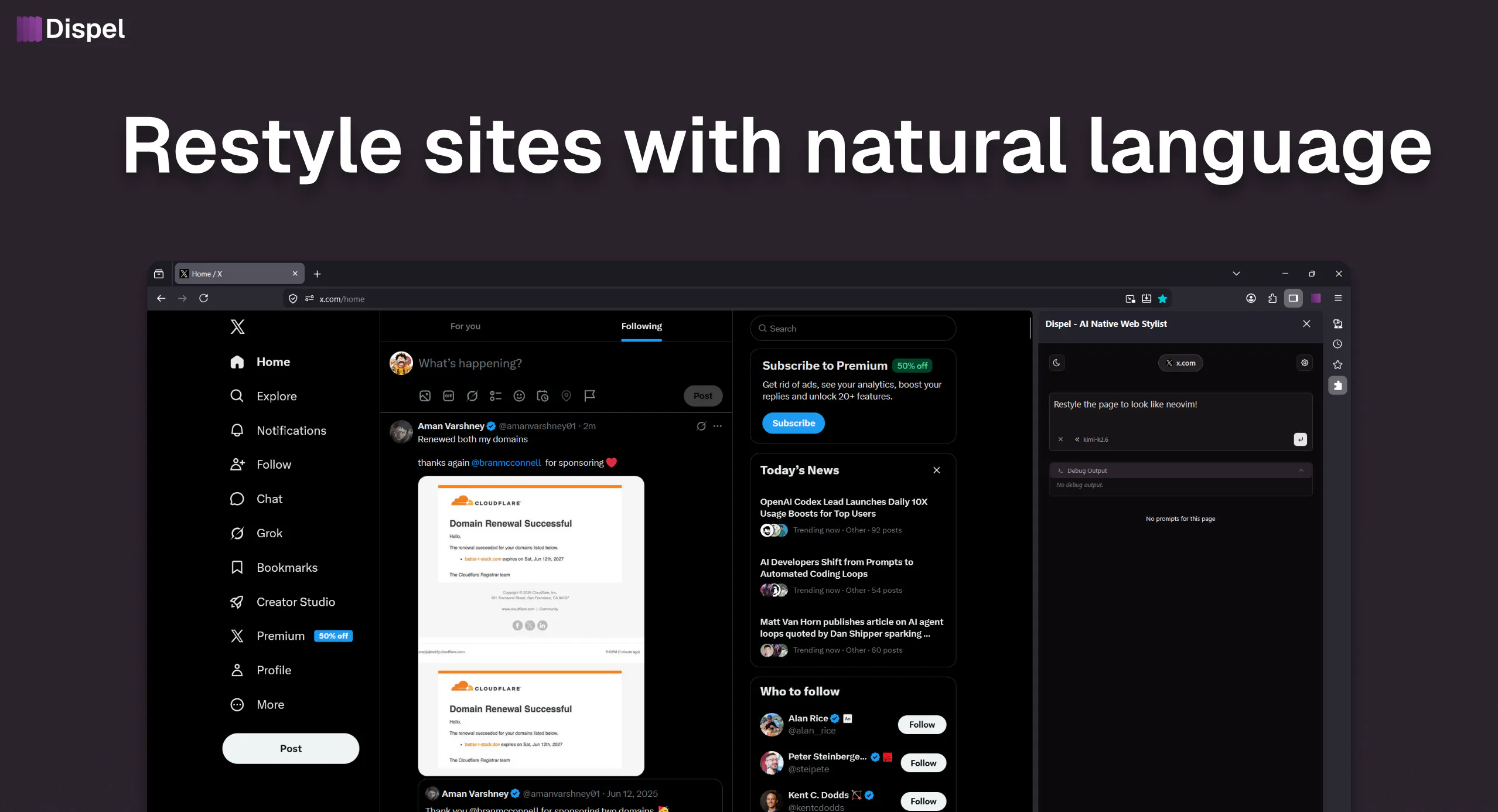Image resolution: width=1498 pixels, height=812 pixels.
Task: Open Notifications in X navigation
Action: click(x=278, y=431)
